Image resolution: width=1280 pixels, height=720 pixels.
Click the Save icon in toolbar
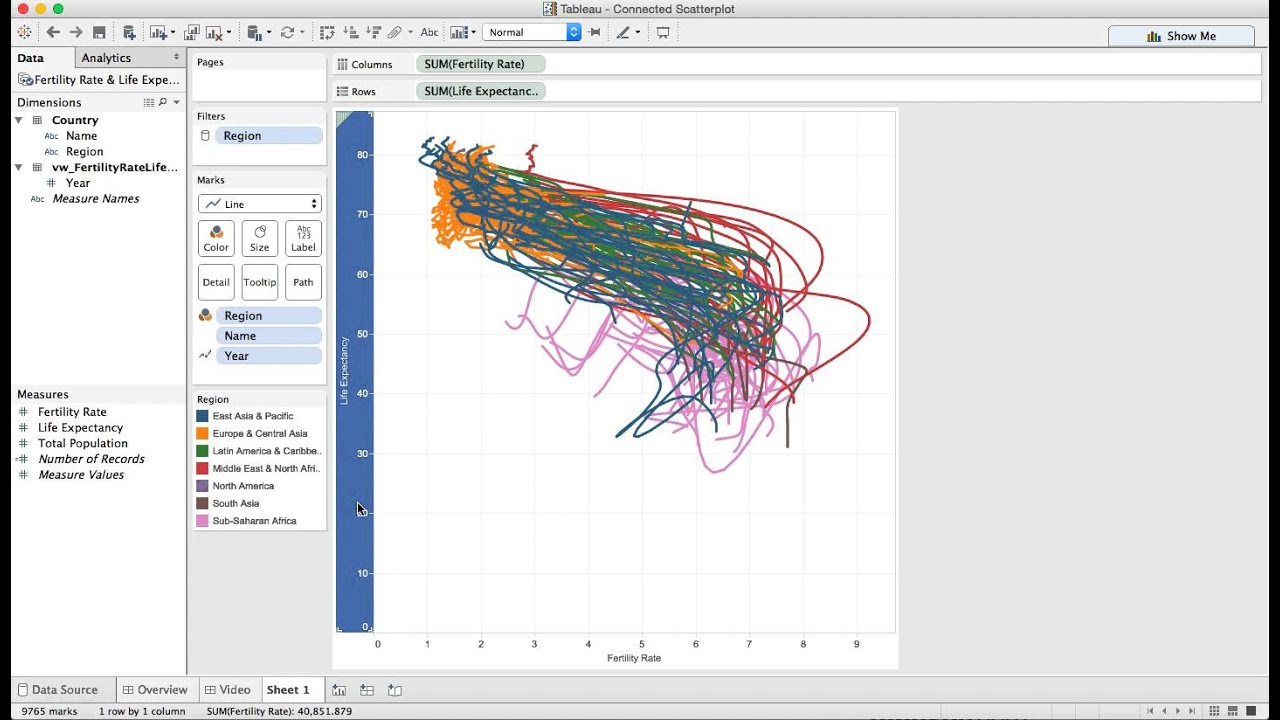click(99, 32)
